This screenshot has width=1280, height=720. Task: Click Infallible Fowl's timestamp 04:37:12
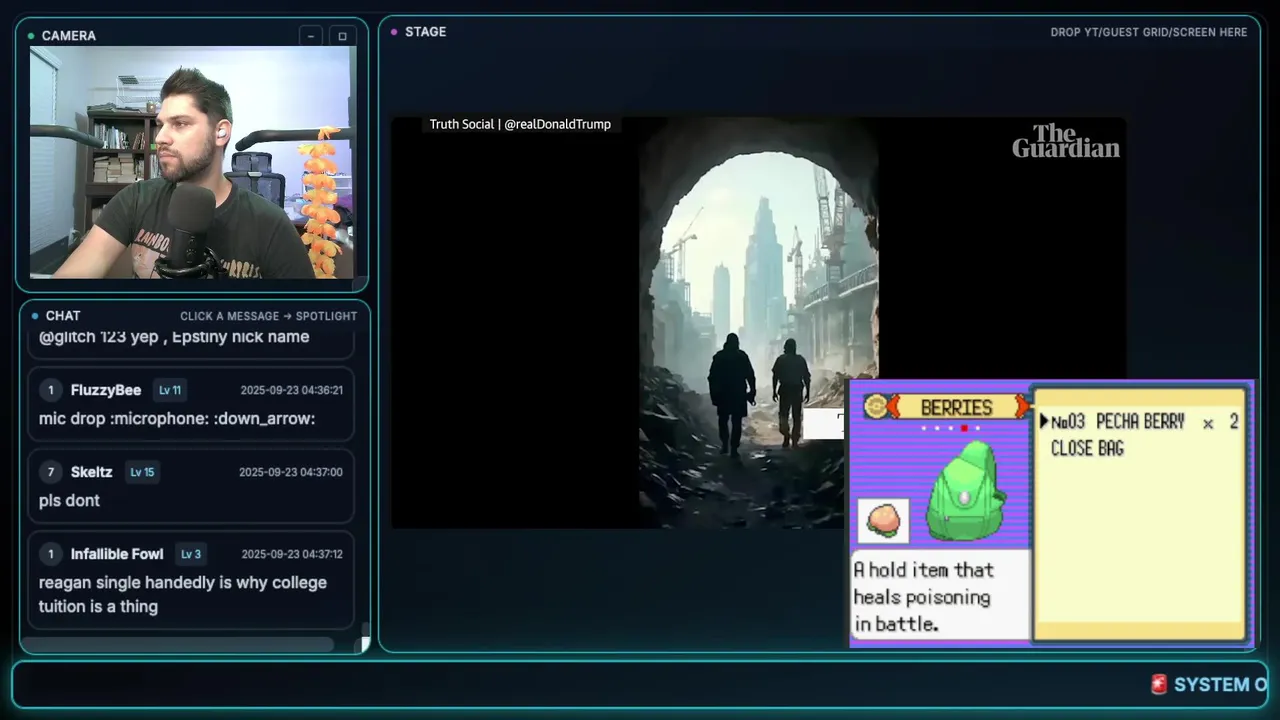(292, 554)
